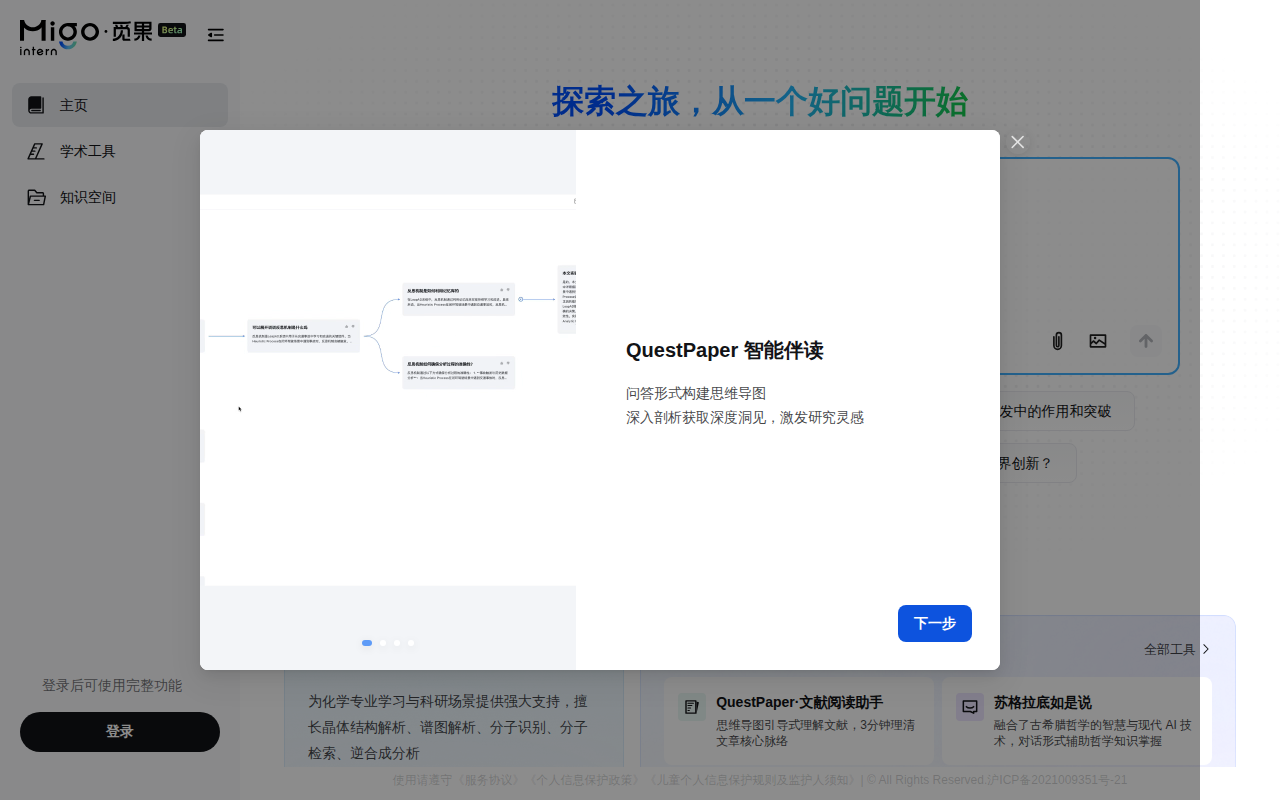Viewport: 1280px width, 800px height.
Task: Select the fourth carousel dot indicator
Action: 411,643
